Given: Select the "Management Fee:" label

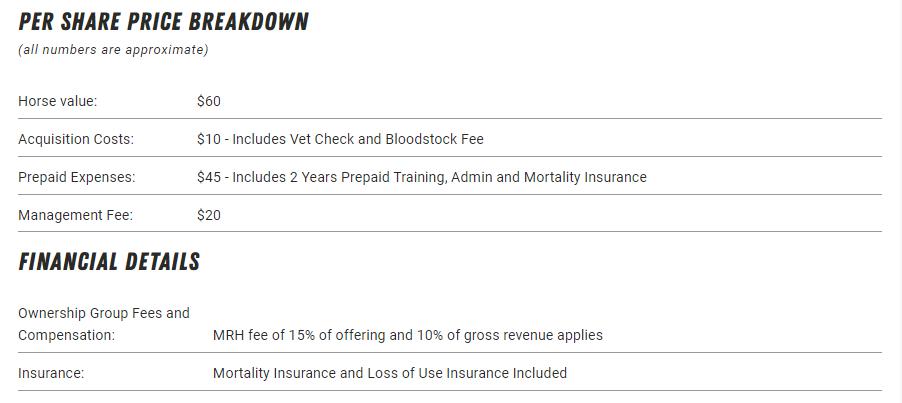Looking at the screenshot, I should click(75, 215).
